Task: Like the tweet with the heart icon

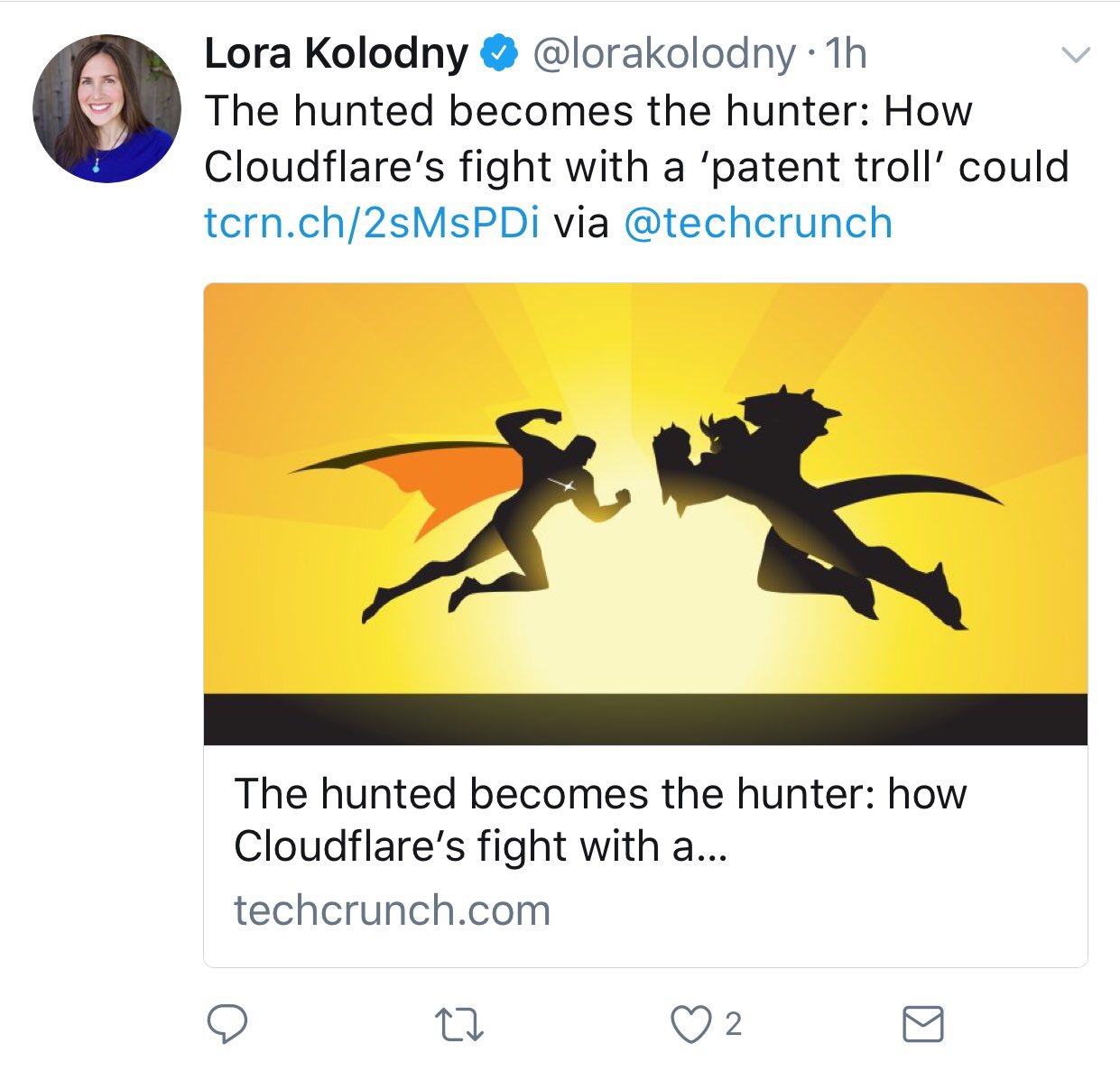Action: pos(690,1024)
